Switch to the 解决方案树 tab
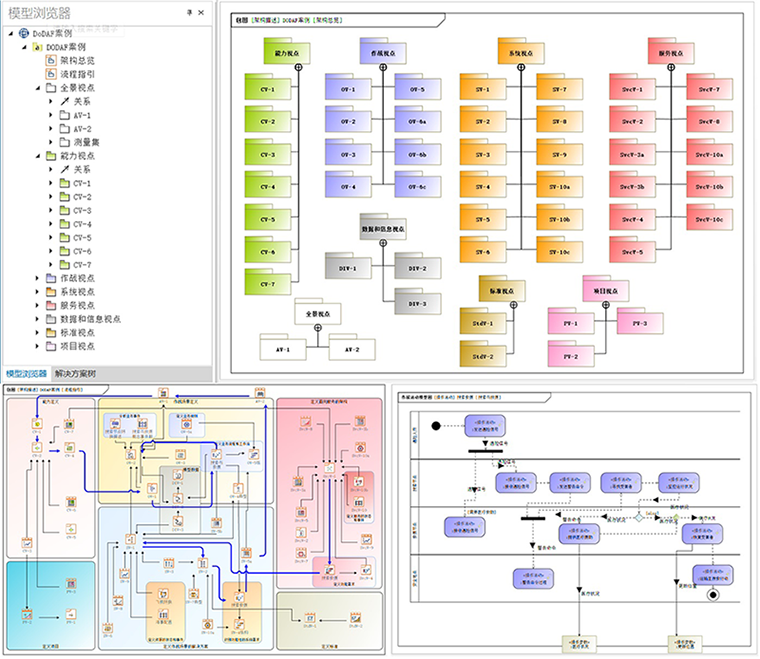 76,374
